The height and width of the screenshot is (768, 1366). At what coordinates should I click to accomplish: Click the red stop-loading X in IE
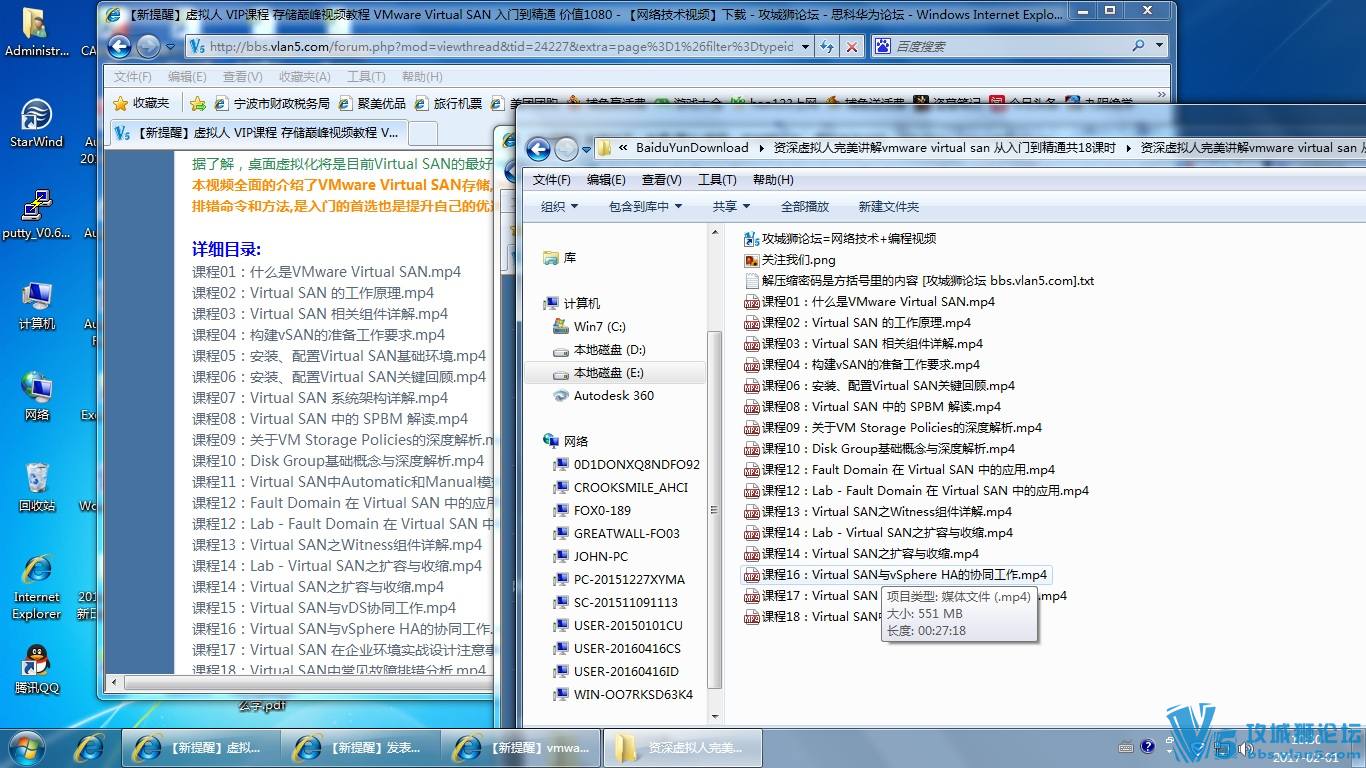(851, 46)
